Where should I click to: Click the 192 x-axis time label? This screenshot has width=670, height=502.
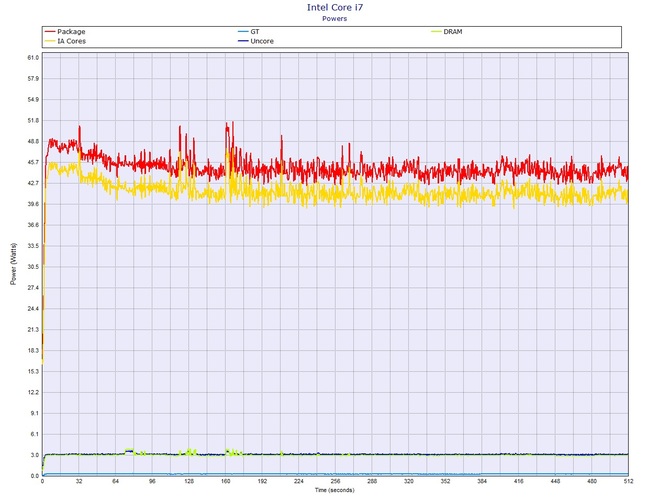click(x=262, y=481)
